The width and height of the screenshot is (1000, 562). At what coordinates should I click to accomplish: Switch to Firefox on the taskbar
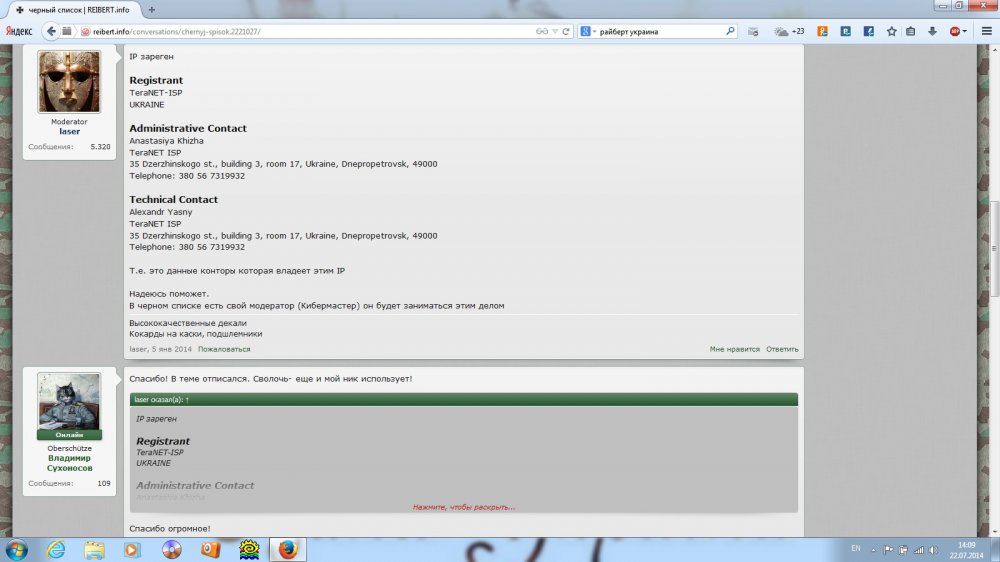[x=288, y=549]
